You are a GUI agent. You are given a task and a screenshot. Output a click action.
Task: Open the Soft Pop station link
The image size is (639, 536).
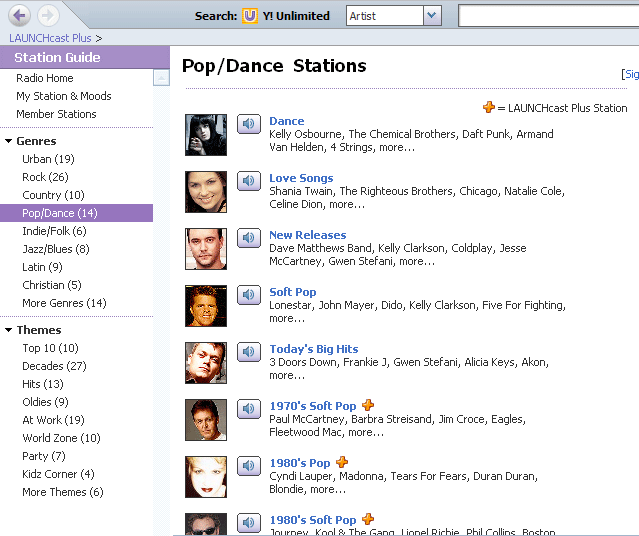click(x=293, y=292)
